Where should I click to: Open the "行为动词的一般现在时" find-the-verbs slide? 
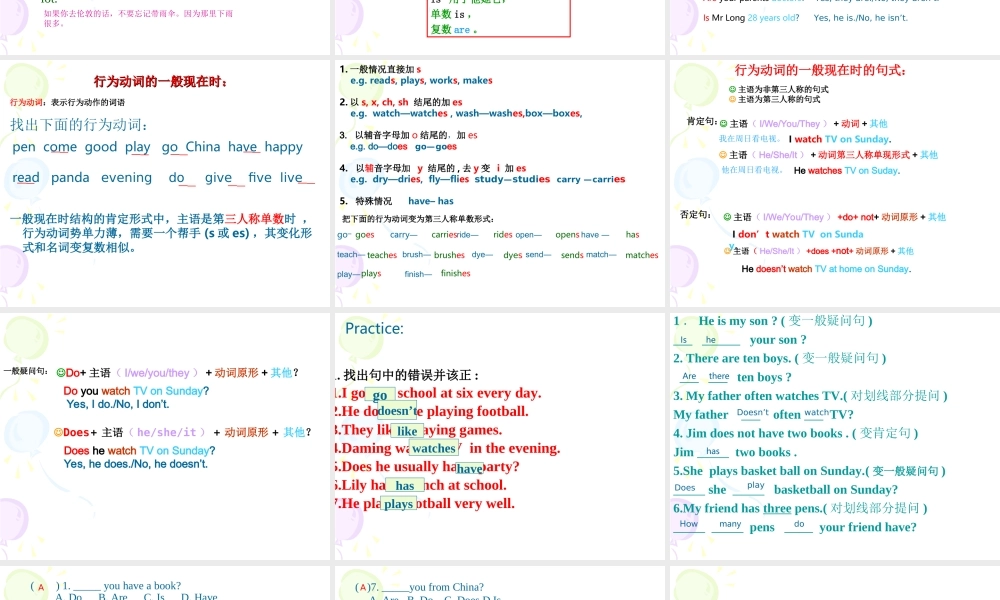tap(165, 184)
